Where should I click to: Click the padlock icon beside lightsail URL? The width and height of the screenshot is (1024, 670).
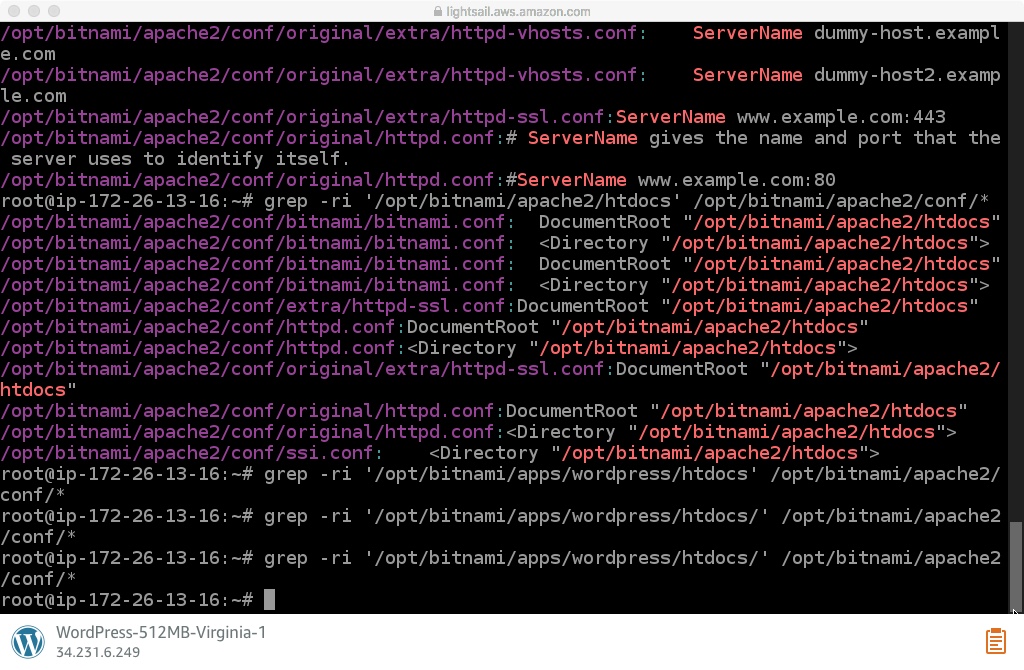tap(438, 11)
